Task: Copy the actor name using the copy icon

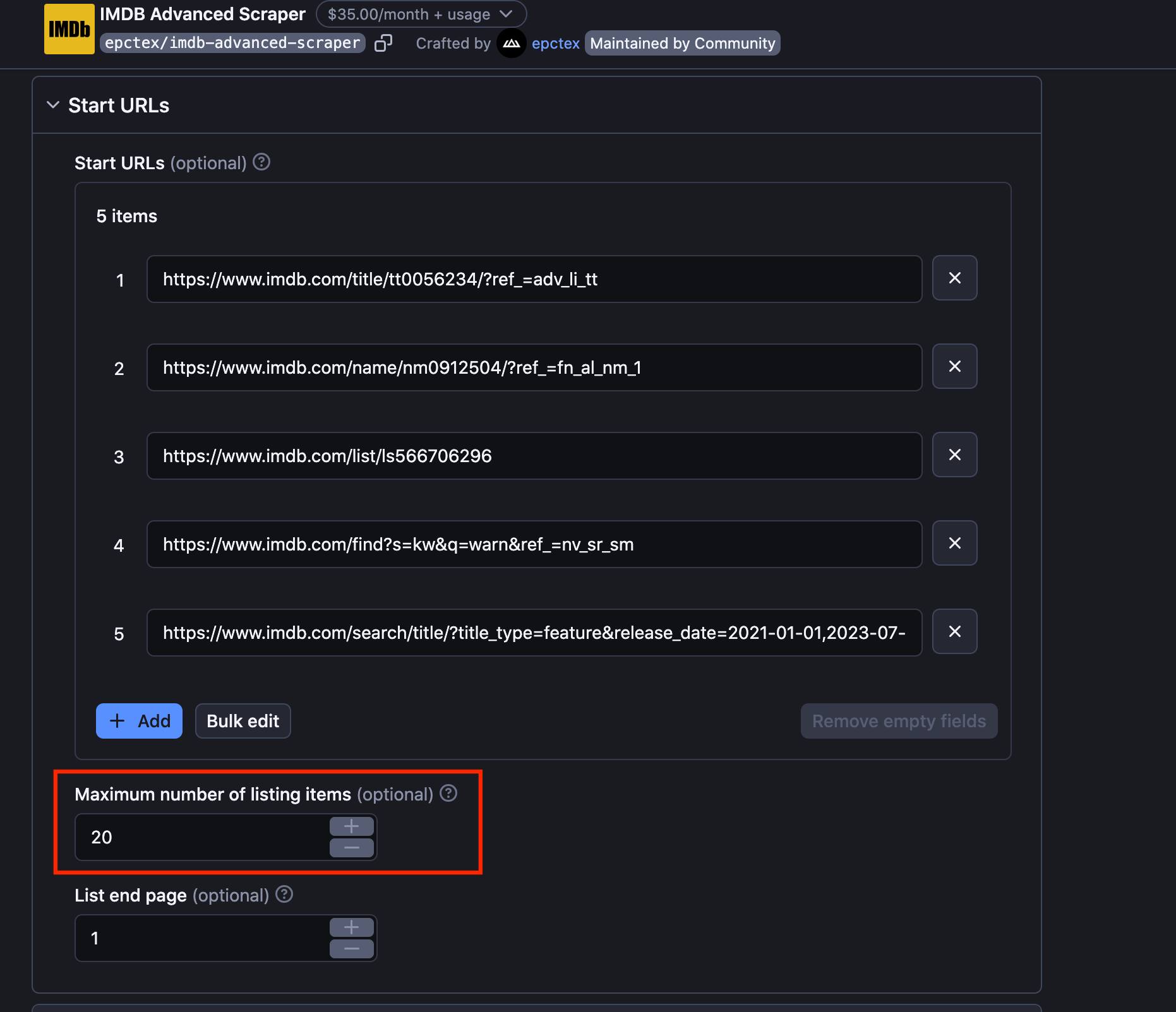Action: click(x=384, y=42)
